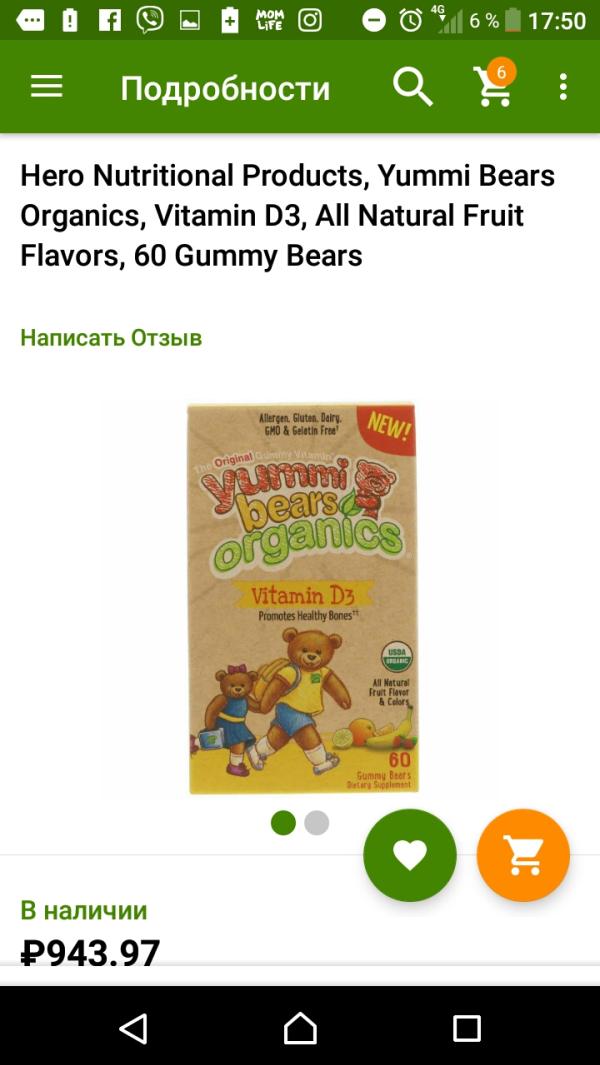Tap the Android back navigation button
Image resolution: width=600 pixels, height=1065 pixels.
point(133,1028)
